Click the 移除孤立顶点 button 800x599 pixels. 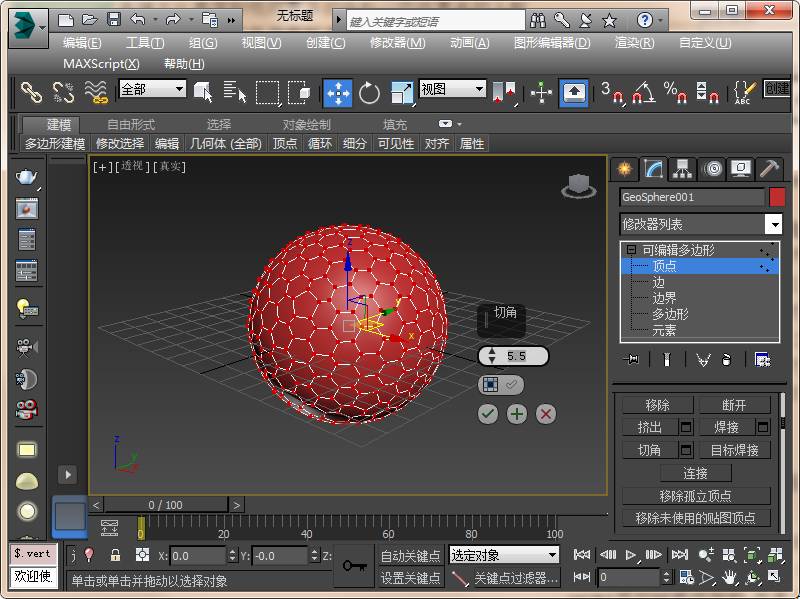click(695, 495)
